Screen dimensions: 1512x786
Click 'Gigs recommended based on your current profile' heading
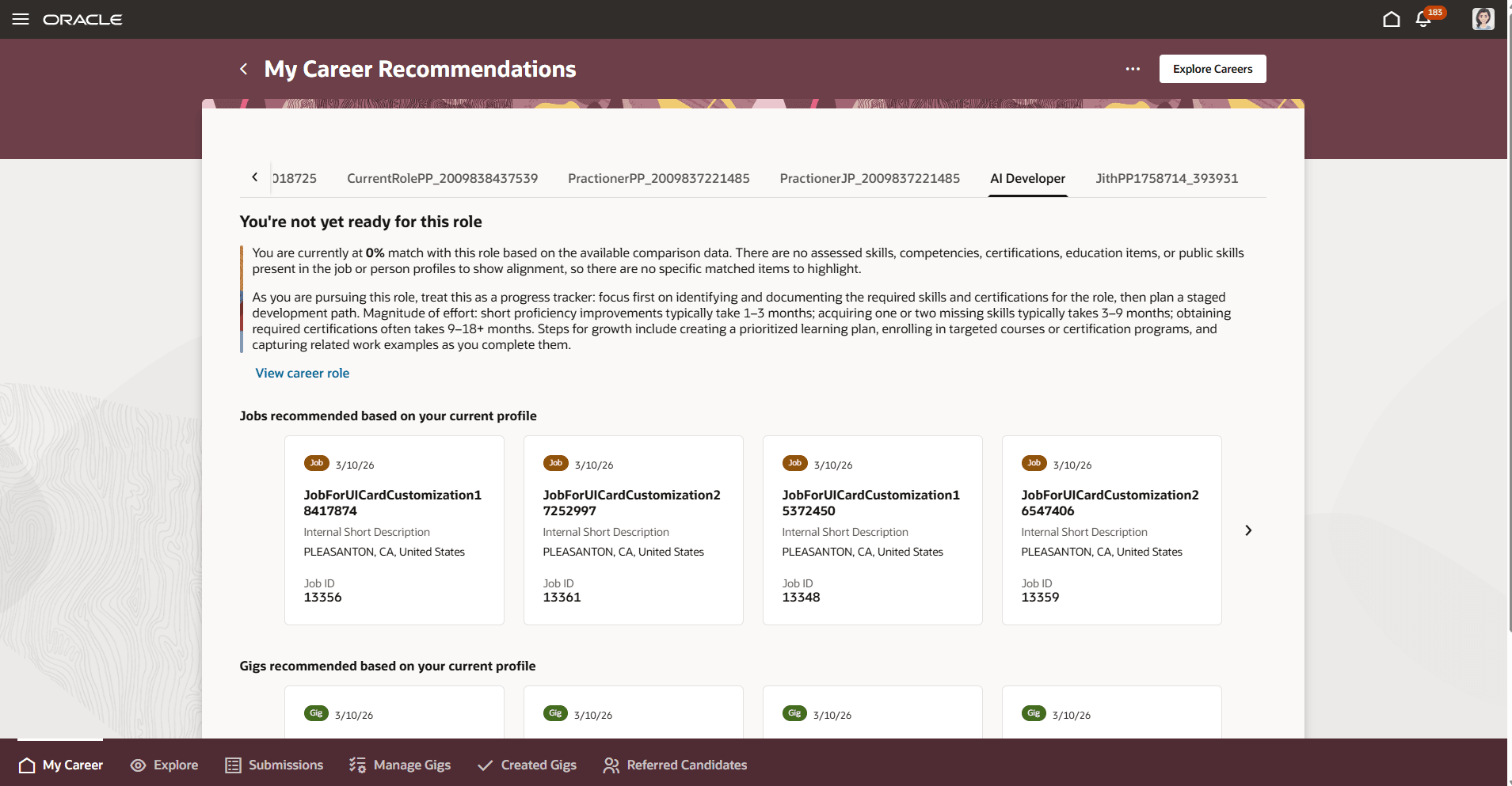(x=387, y=666)
